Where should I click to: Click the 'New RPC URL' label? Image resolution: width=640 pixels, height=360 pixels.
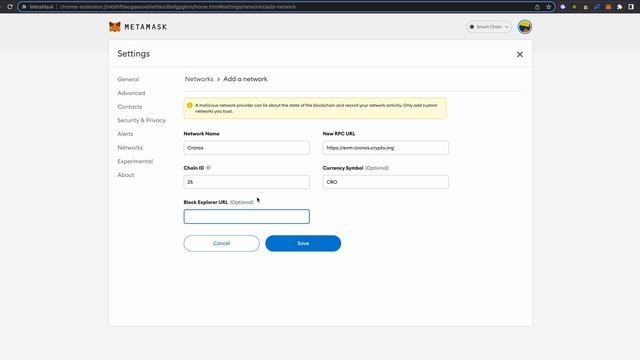[x=339, y=133]
